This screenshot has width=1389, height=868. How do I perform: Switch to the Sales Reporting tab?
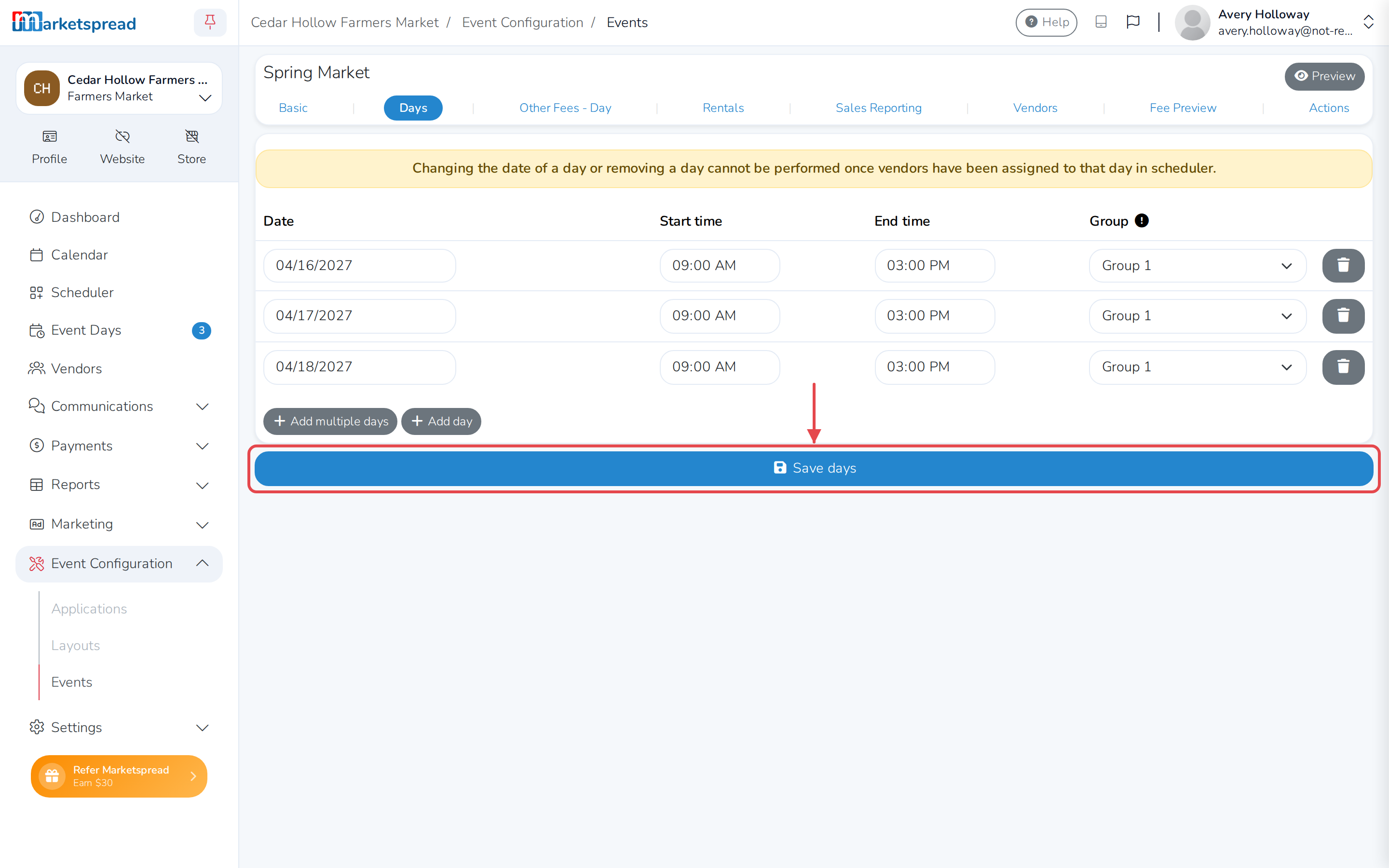(878, 108)
